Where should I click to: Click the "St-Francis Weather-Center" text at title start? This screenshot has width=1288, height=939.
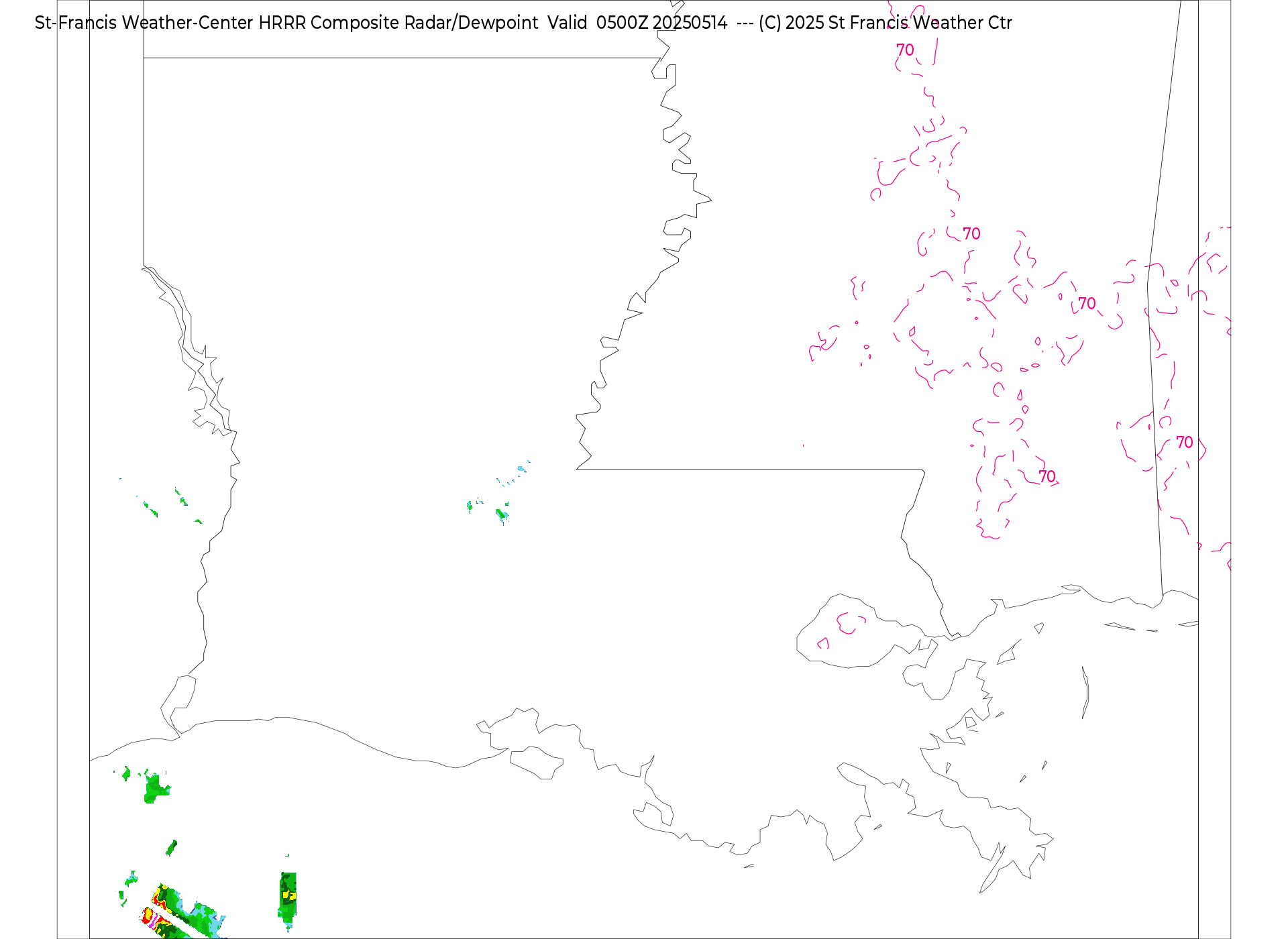pos(144,23)
